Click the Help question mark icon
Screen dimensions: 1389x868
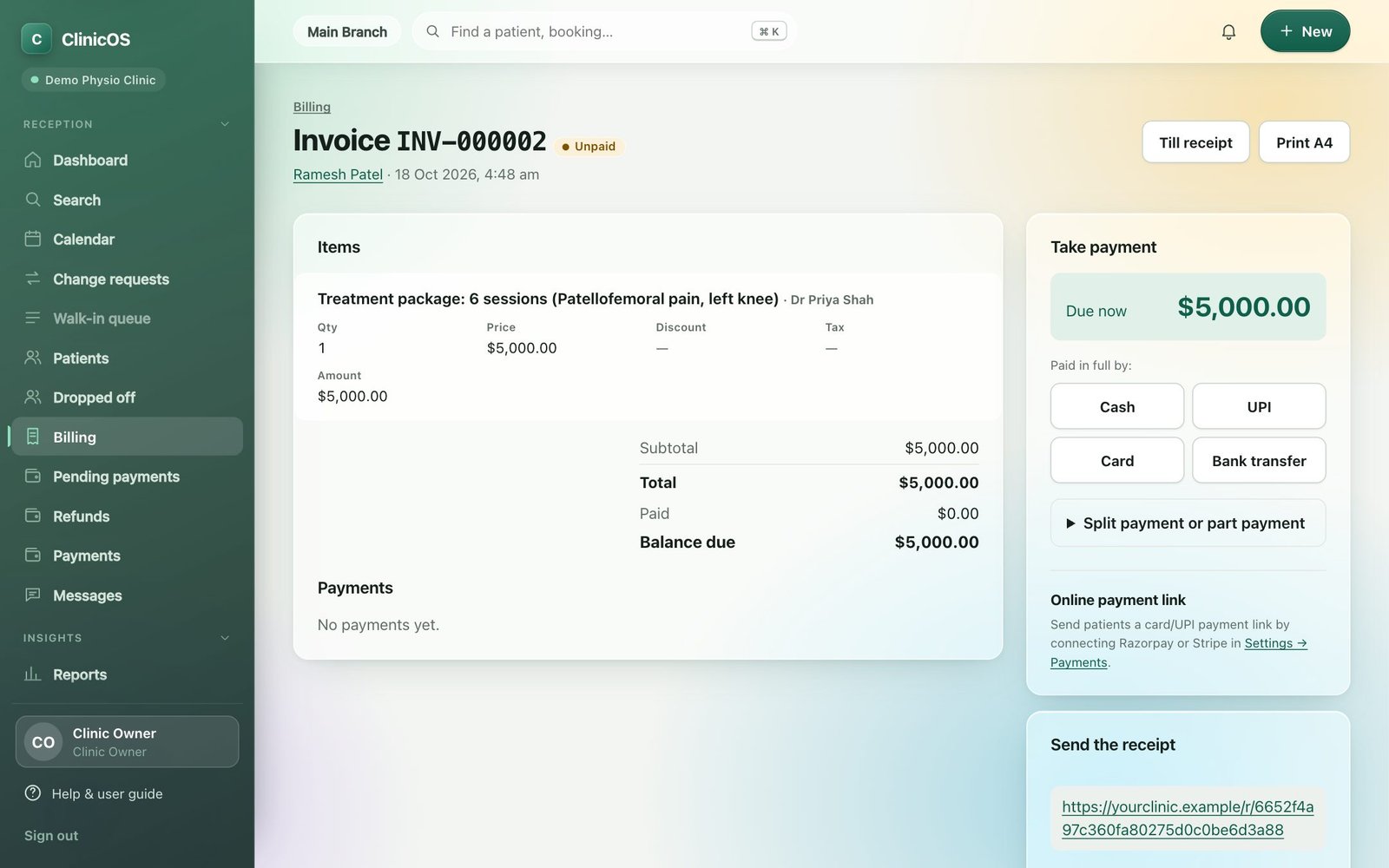(x=33, y=793)
